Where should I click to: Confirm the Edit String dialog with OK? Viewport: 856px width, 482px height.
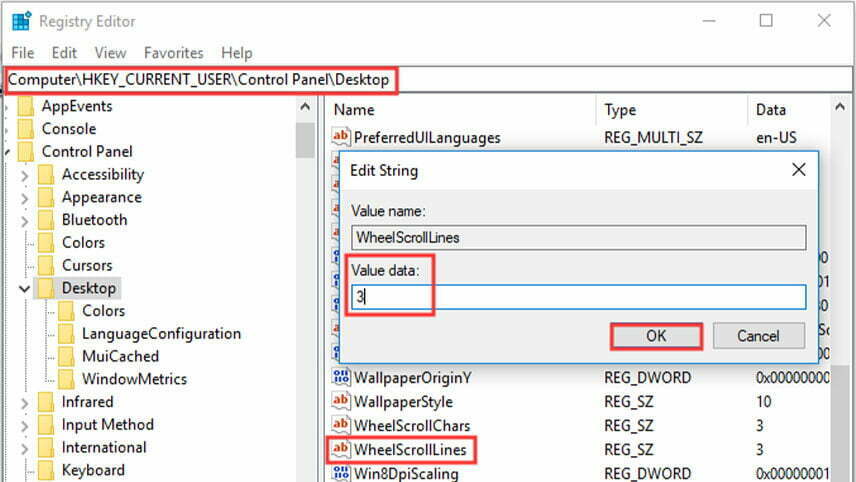coord(656,336)
